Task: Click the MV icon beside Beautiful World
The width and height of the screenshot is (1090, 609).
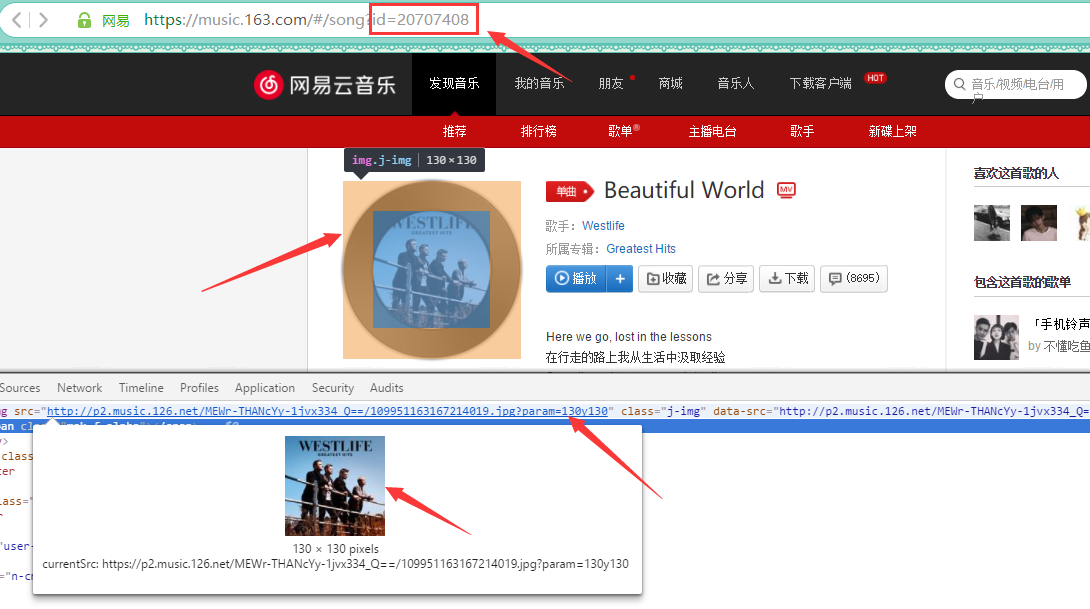Action: (786, 190)
